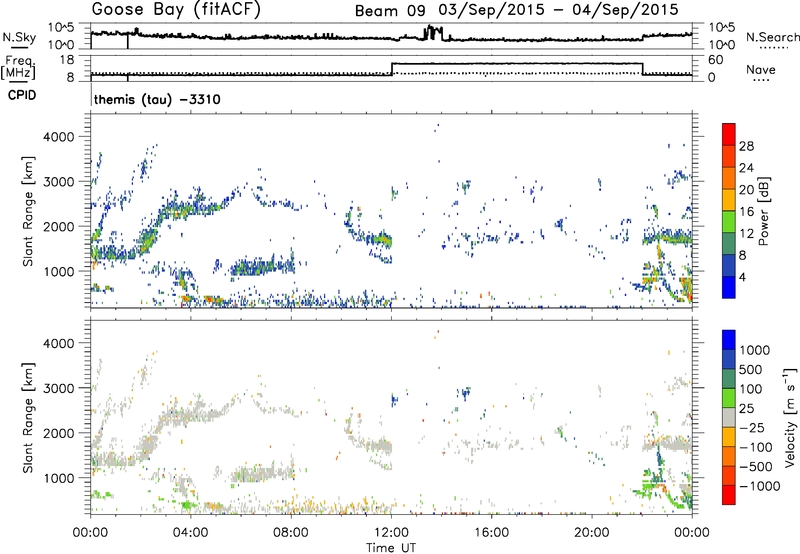
Task: Click 'Slant Range [km]' label of velocity panel
Action: (28, 417)
